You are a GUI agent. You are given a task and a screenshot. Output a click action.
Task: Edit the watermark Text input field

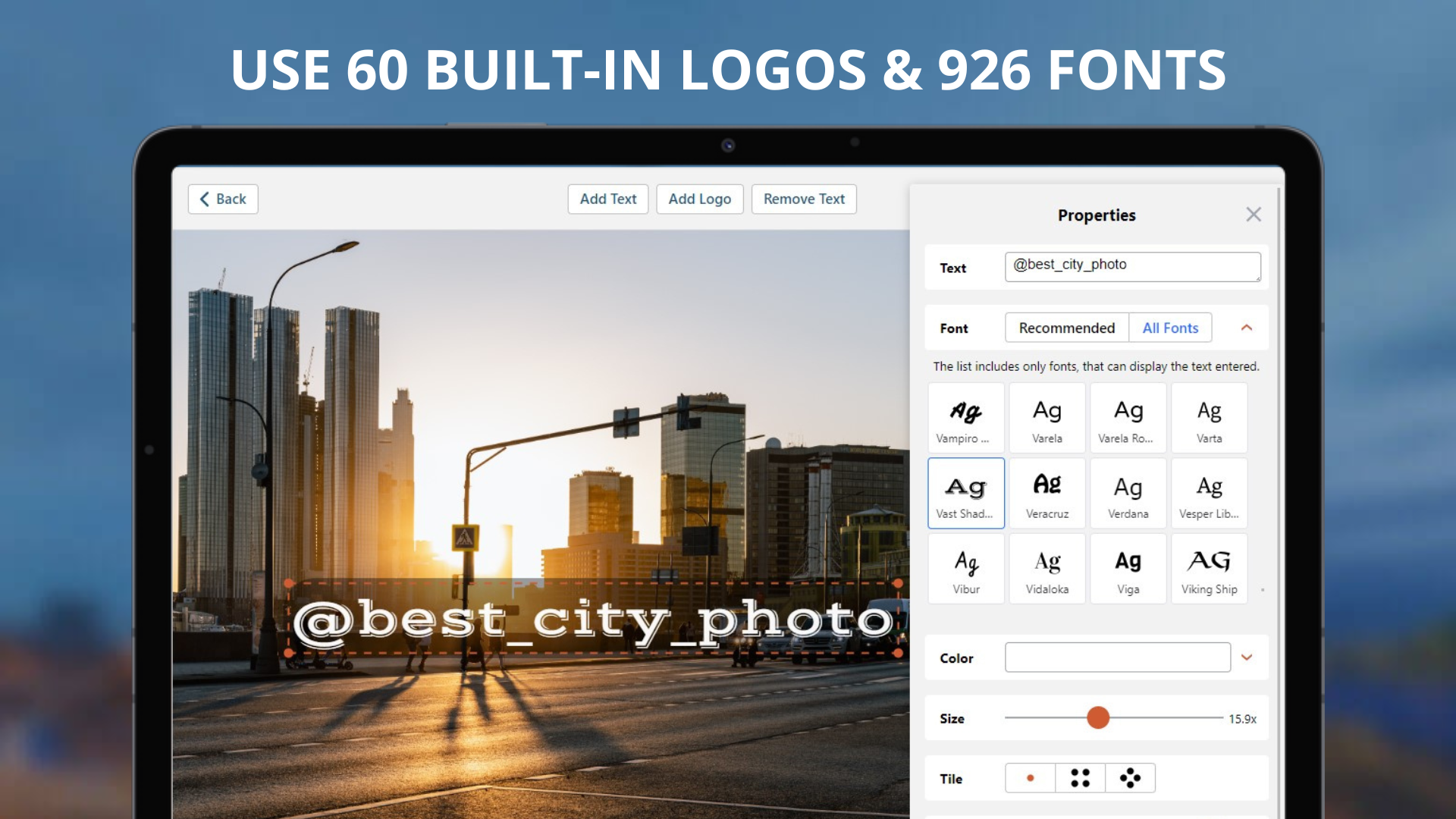(1133, 267)
